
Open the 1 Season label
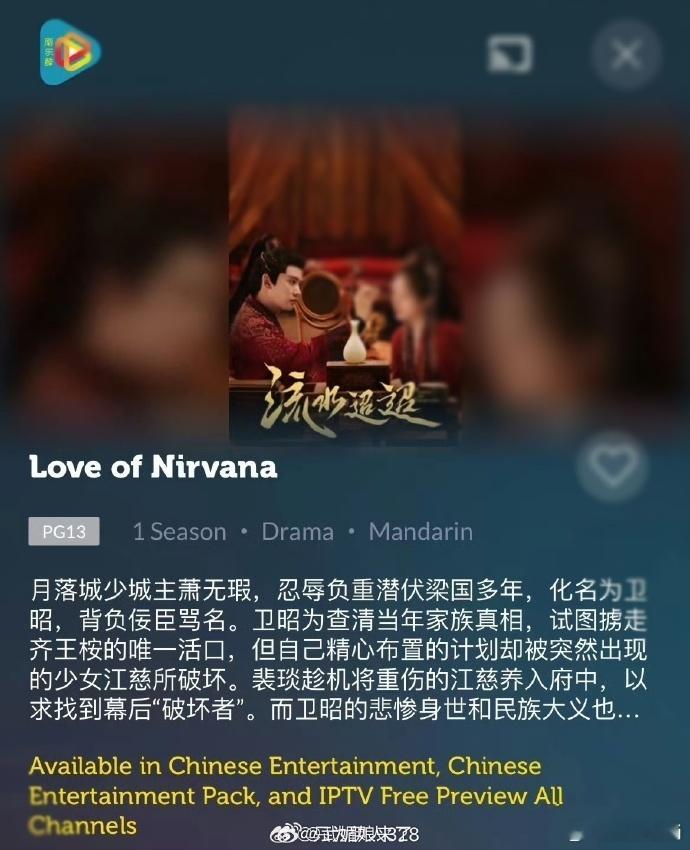(179, 532)
